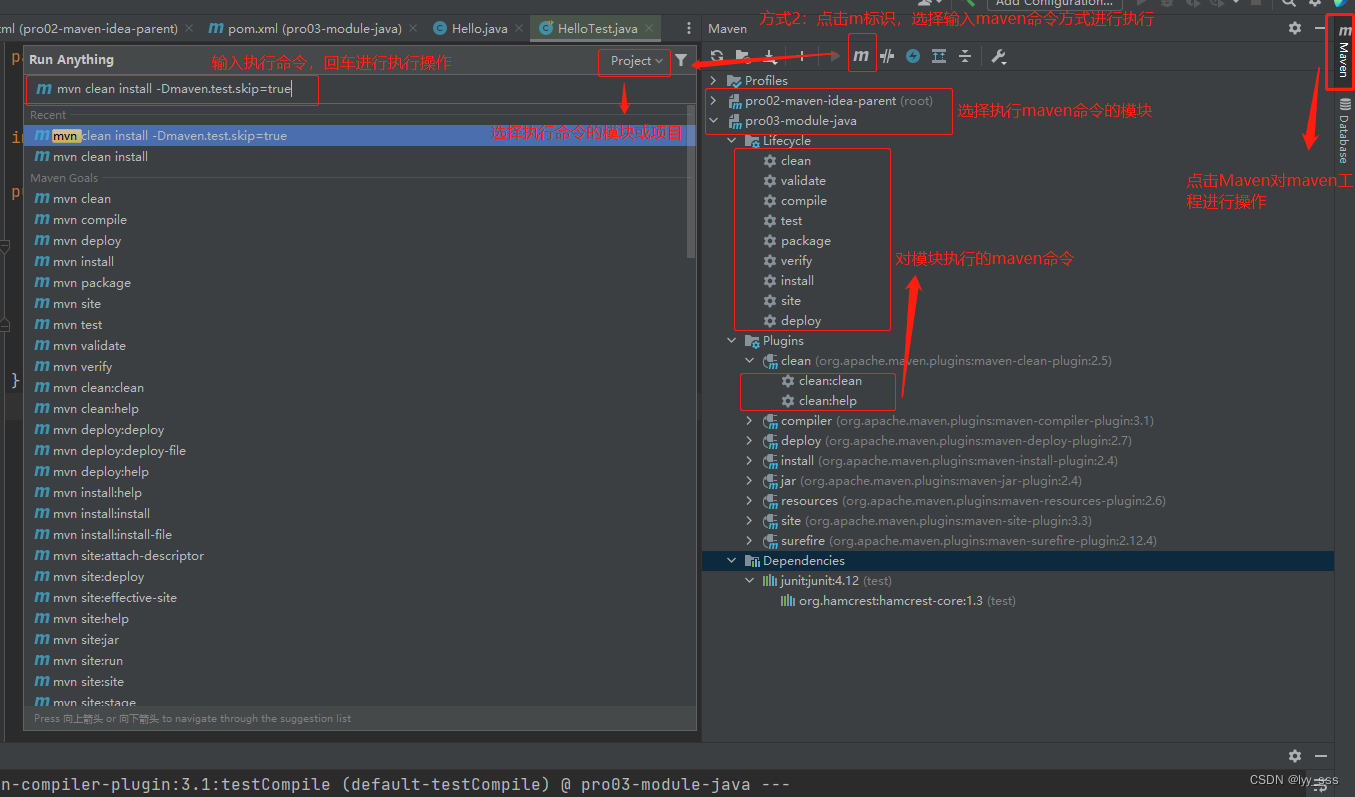This screenshot has height=797, width=1355.
Task: Click the Maven side tool window tab
Action: tap(1343, 52)
